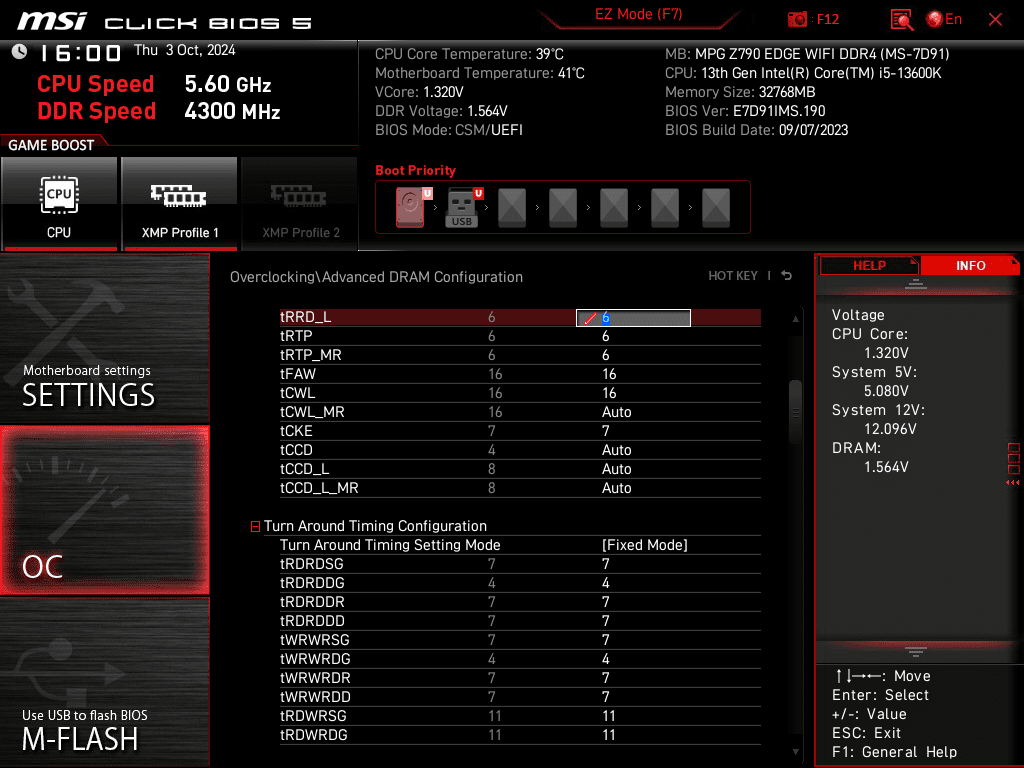Select the tRTP_MR timing row
Viewport: 1024px width, 768px height.
(x=520, y=355)
